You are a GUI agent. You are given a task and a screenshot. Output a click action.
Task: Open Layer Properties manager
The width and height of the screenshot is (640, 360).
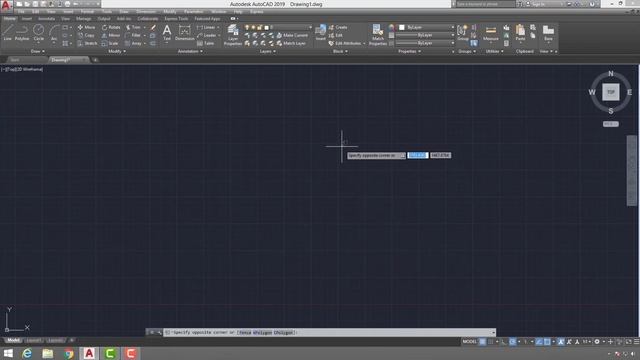click(233, 34)
